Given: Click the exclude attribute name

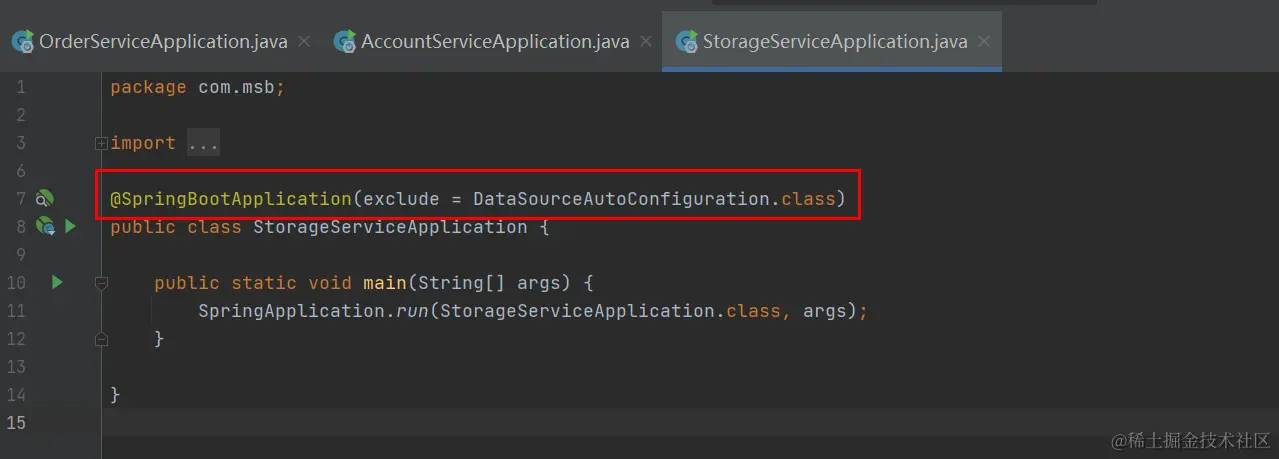Looking at the screenshot, I should (401, 199).
